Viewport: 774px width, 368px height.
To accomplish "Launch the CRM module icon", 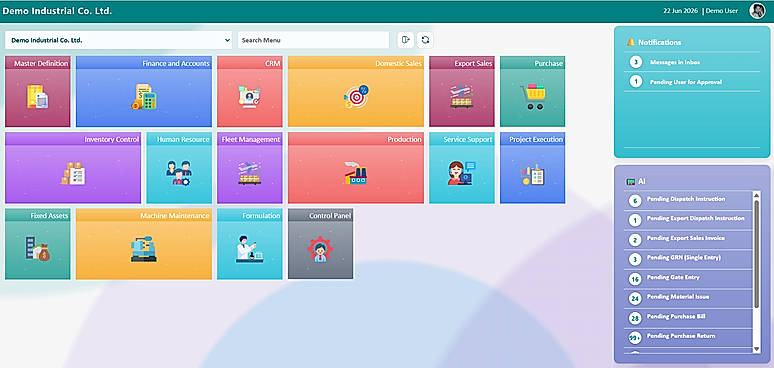I will click(249, 97).
